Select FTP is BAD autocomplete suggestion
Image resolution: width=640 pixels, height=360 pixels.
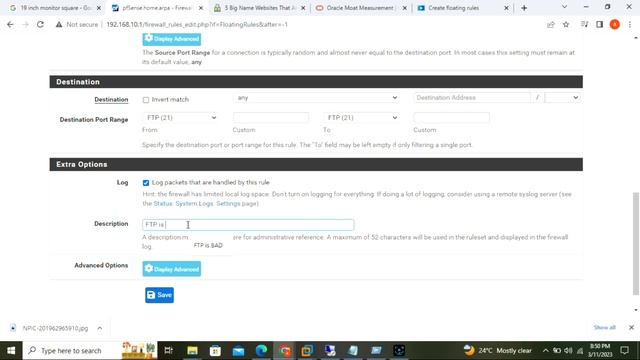(208, 245)
